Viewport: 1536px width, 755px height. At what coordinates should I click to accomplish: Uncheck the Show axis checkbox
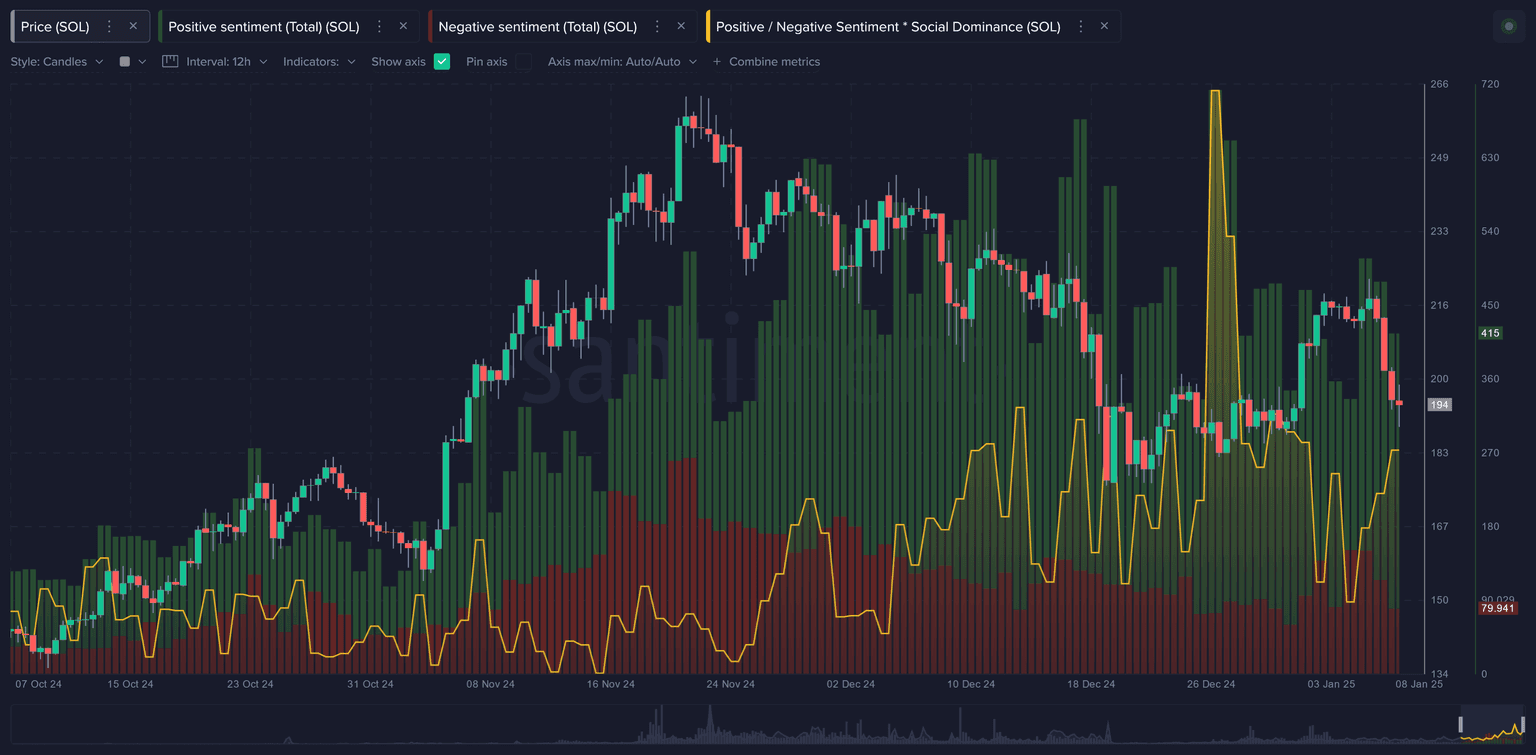442,62
